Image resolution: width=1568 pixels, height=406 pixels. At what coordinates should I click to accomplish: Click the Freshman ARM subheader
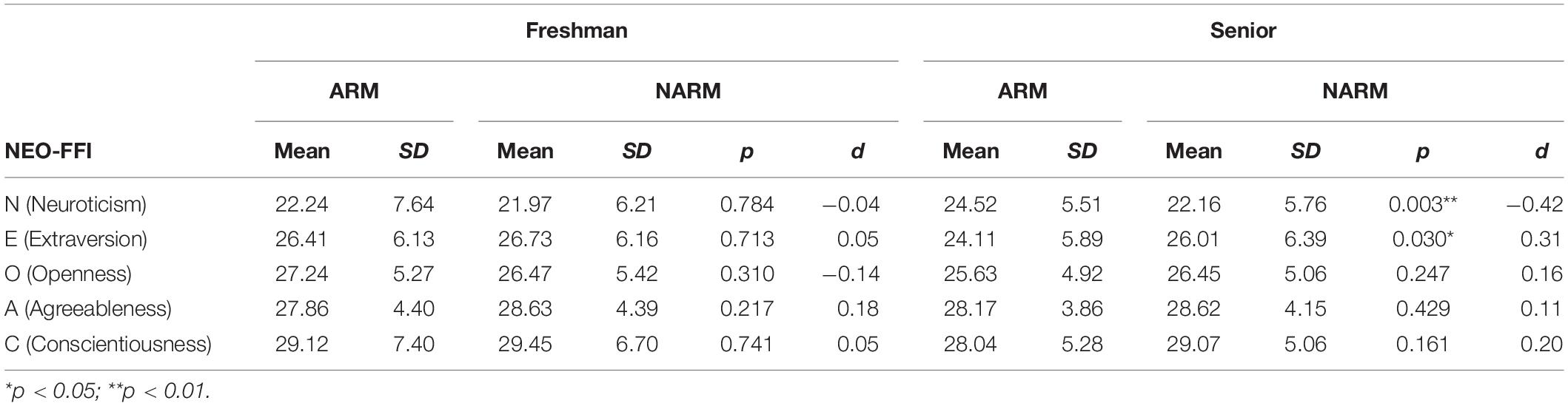tap(354, 91)
